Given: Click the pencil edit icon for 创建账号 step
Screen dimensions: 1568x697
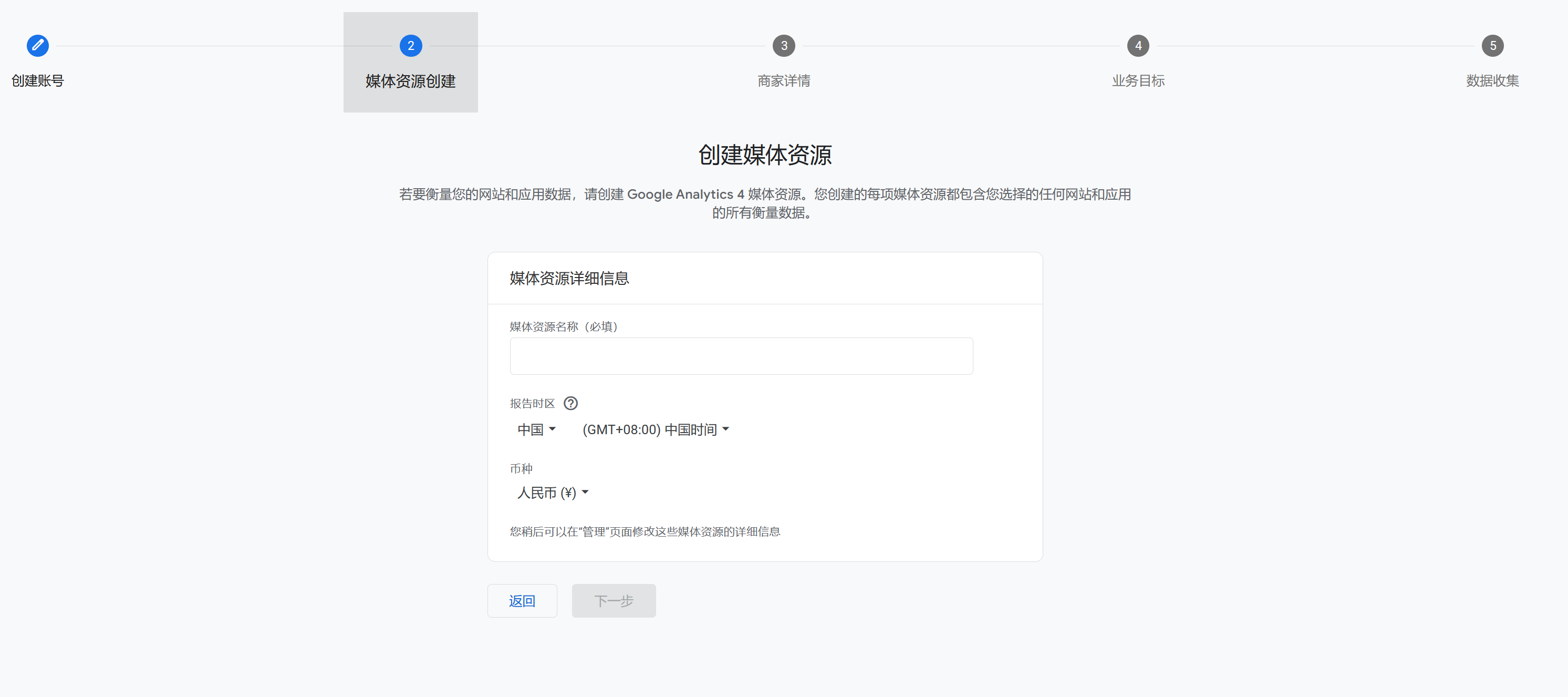Looking at the screenshot, I should tap(38, 46).
